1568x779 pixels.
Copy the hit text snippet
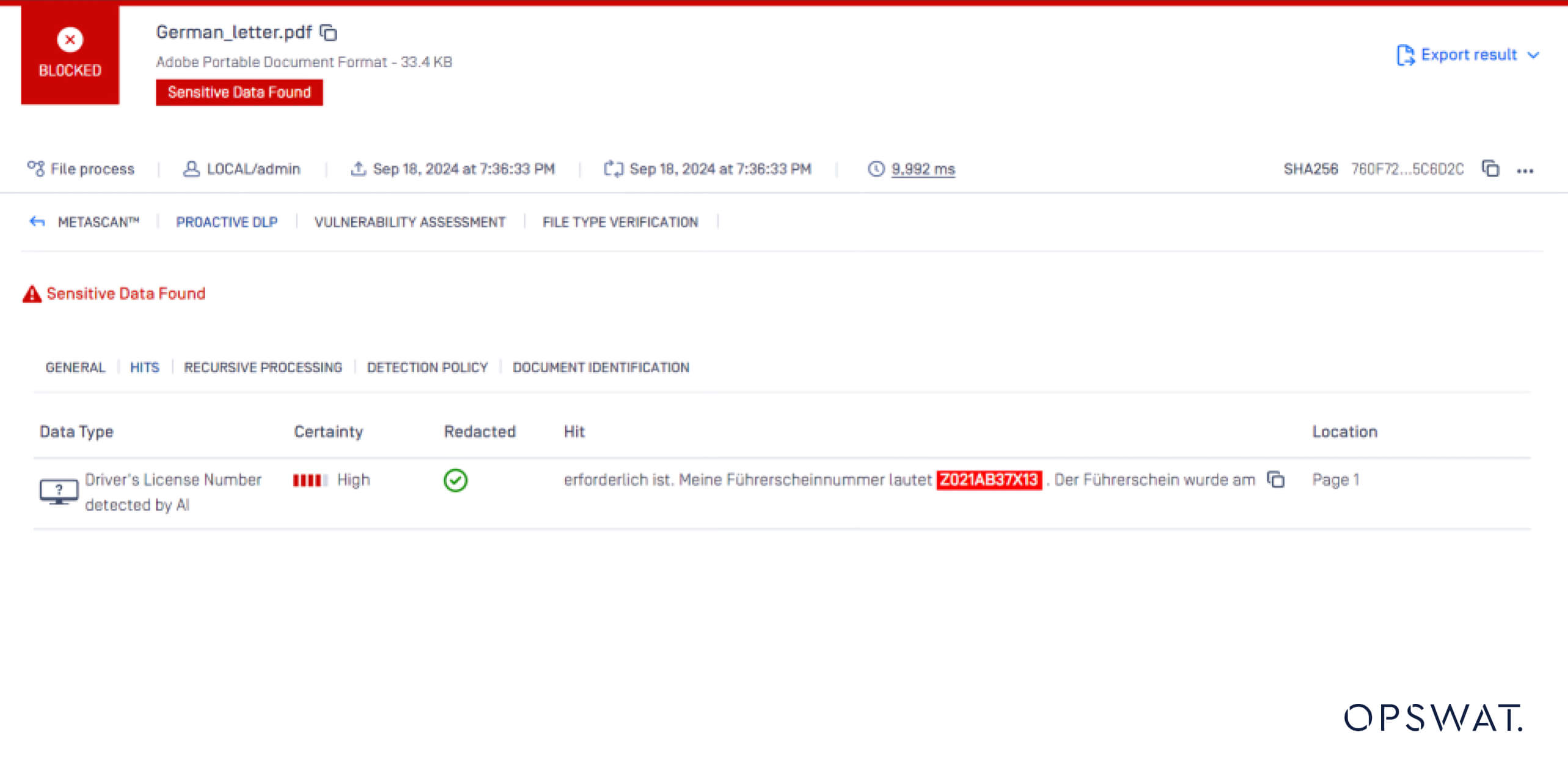click(x=1276, y=480)
